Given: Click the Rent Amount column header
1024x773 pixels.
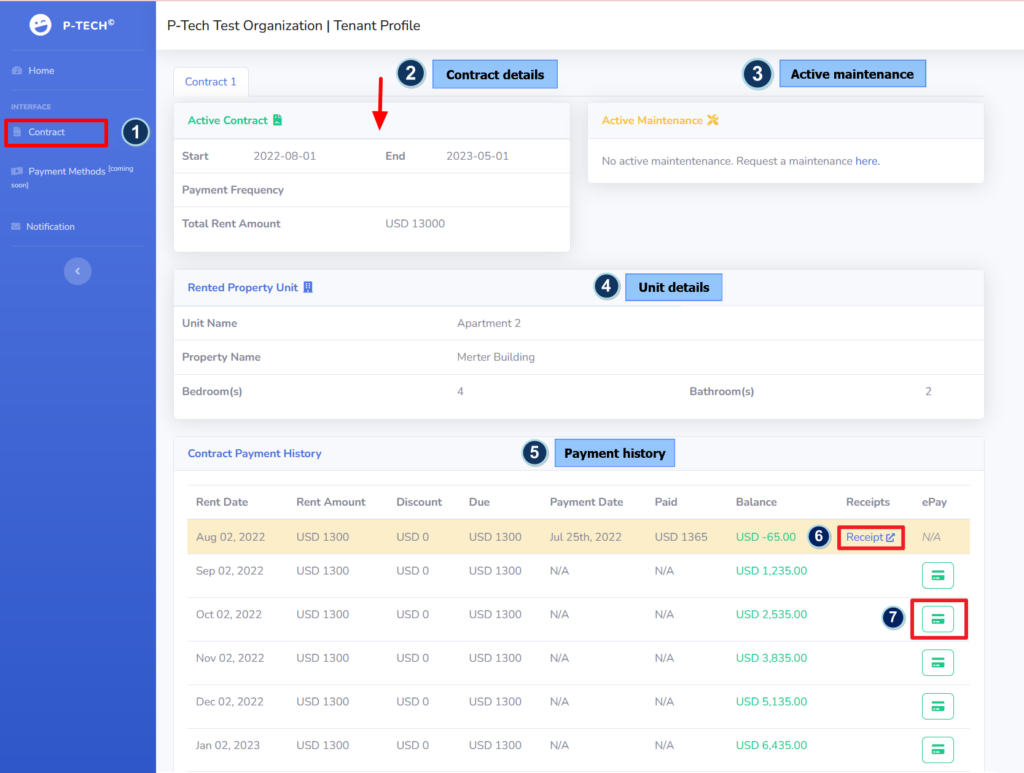Looking at the screenshot, I should pos(330,502).
